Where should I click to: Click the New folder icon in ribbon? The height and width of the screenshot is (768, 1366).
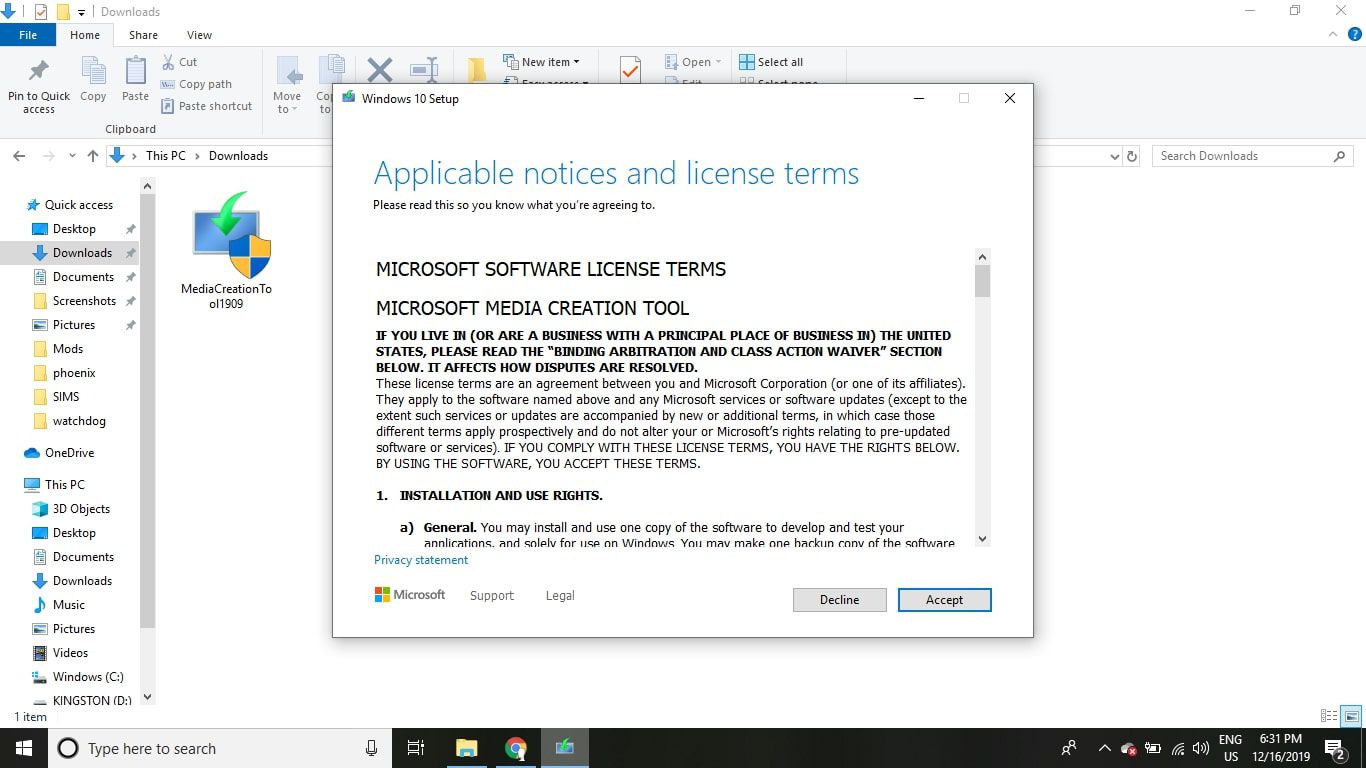pyautogui.click(x=477, y=70)
